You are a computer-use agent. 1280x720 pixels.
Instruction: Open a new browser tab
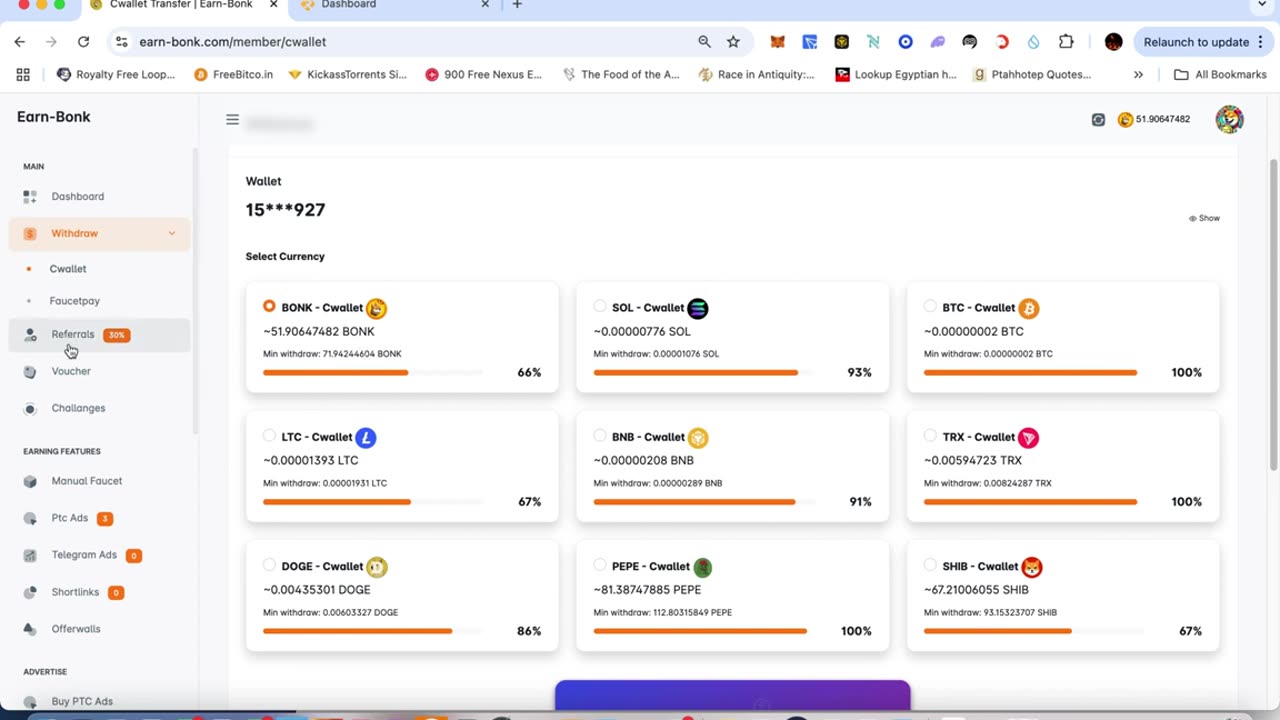(x=517, y=5)
